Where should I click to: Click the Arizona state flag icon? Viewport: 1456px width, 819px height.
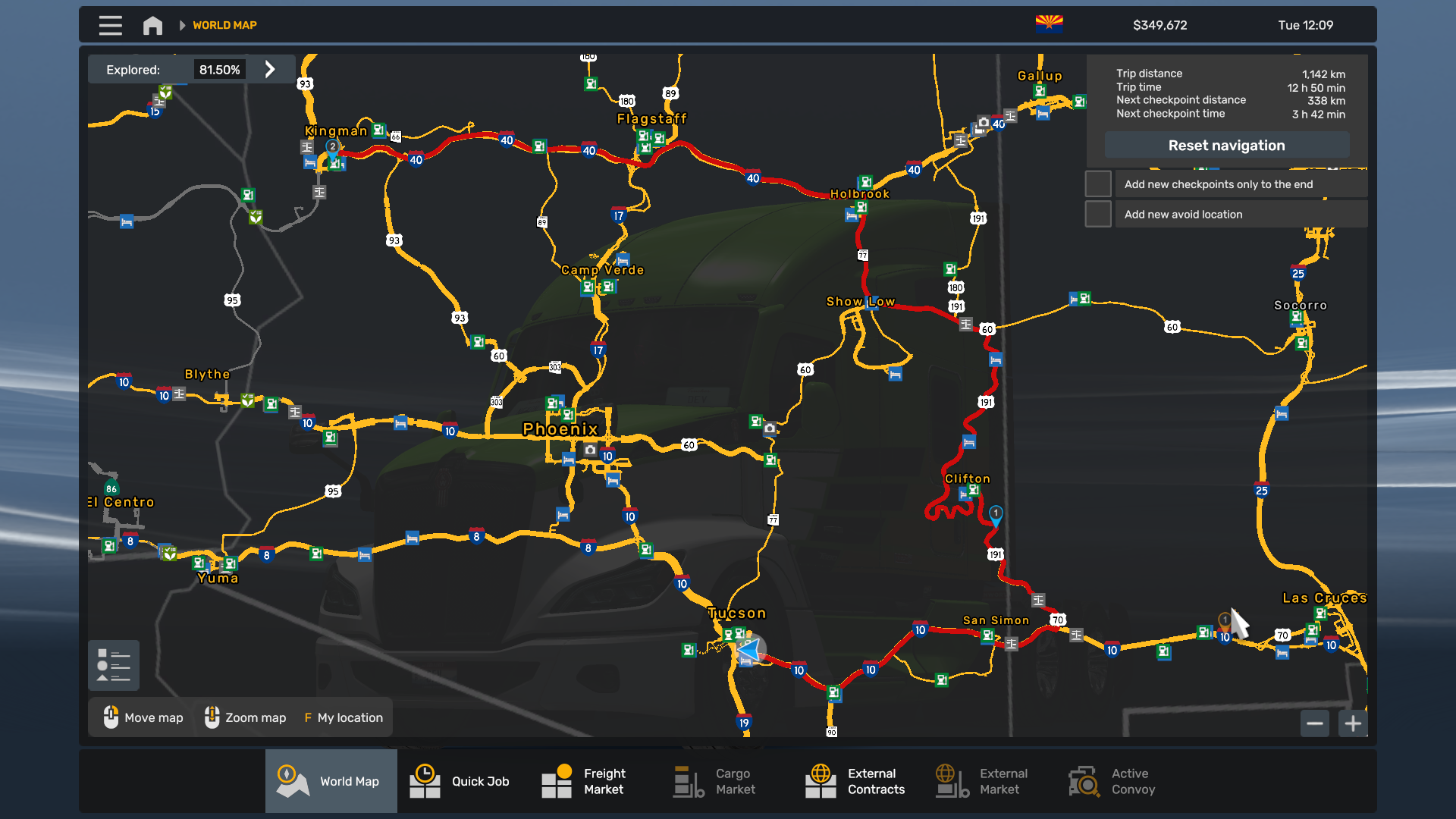(1050, 24)
